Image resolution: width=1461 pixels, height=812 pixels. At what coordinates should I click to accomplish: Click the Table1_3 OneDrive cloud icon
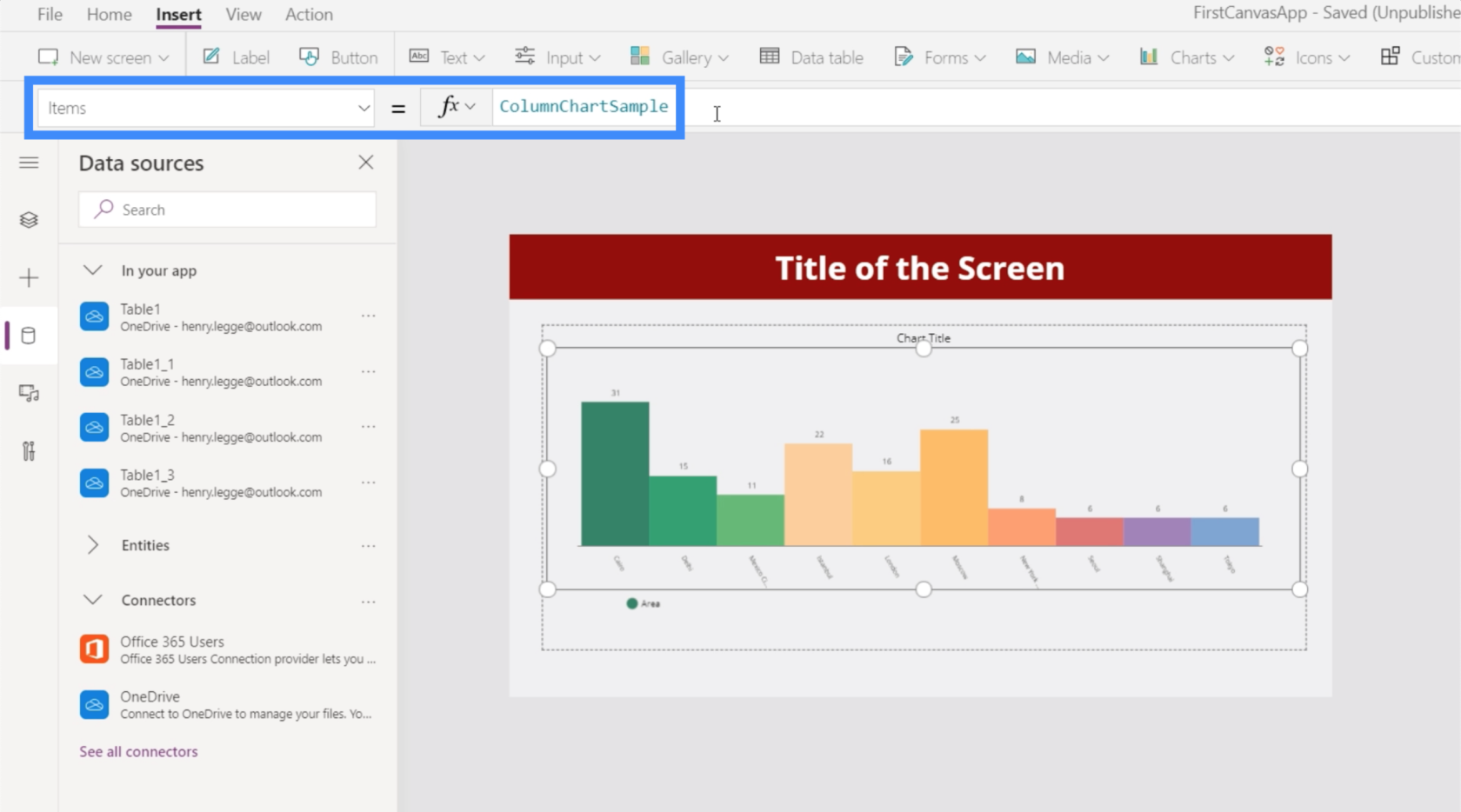click(x=94, y=483)
